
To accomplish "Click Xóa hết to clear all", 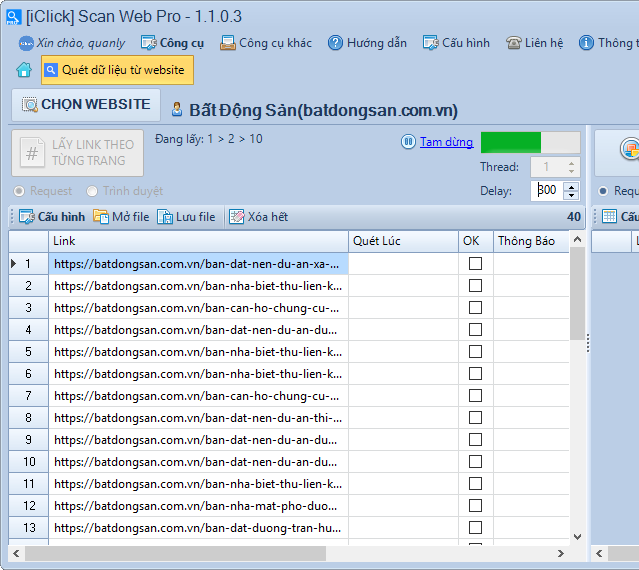I will [x=259, y=217].
